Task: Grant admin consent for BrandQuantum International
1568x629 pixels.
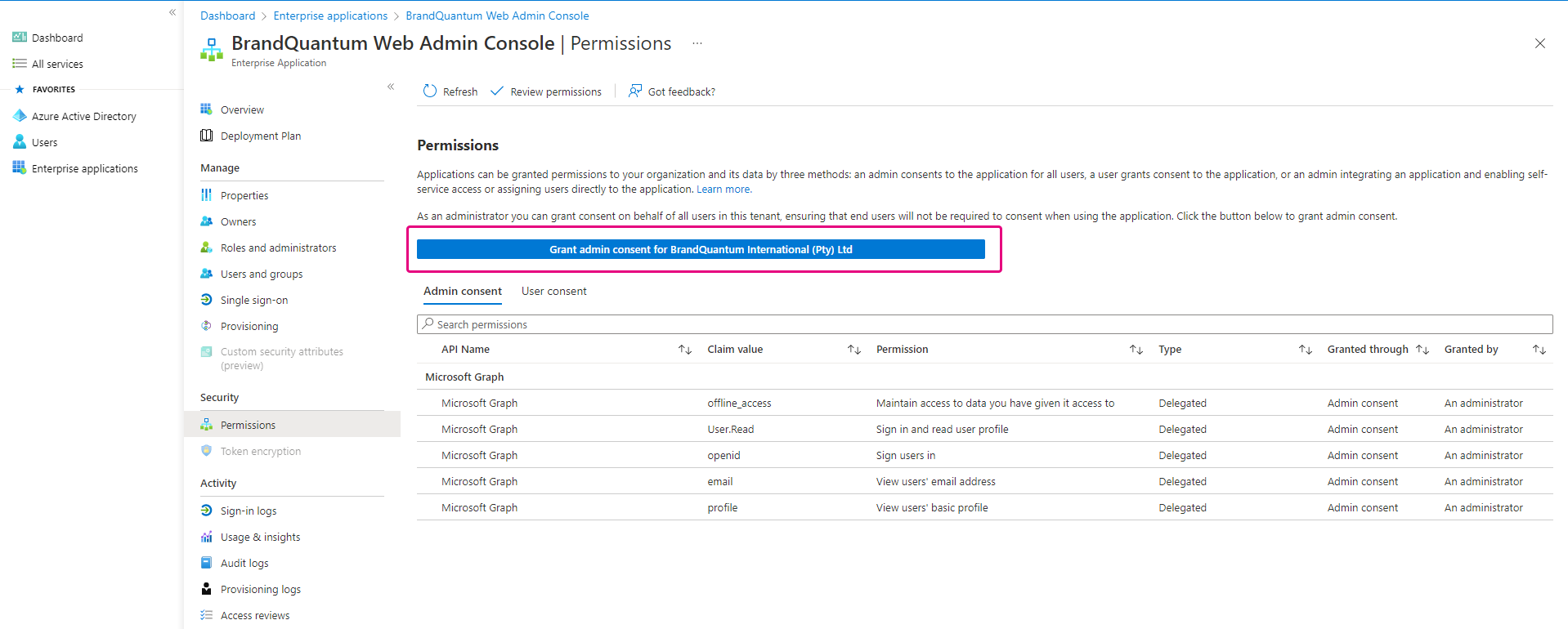Action: coord(701,249)
